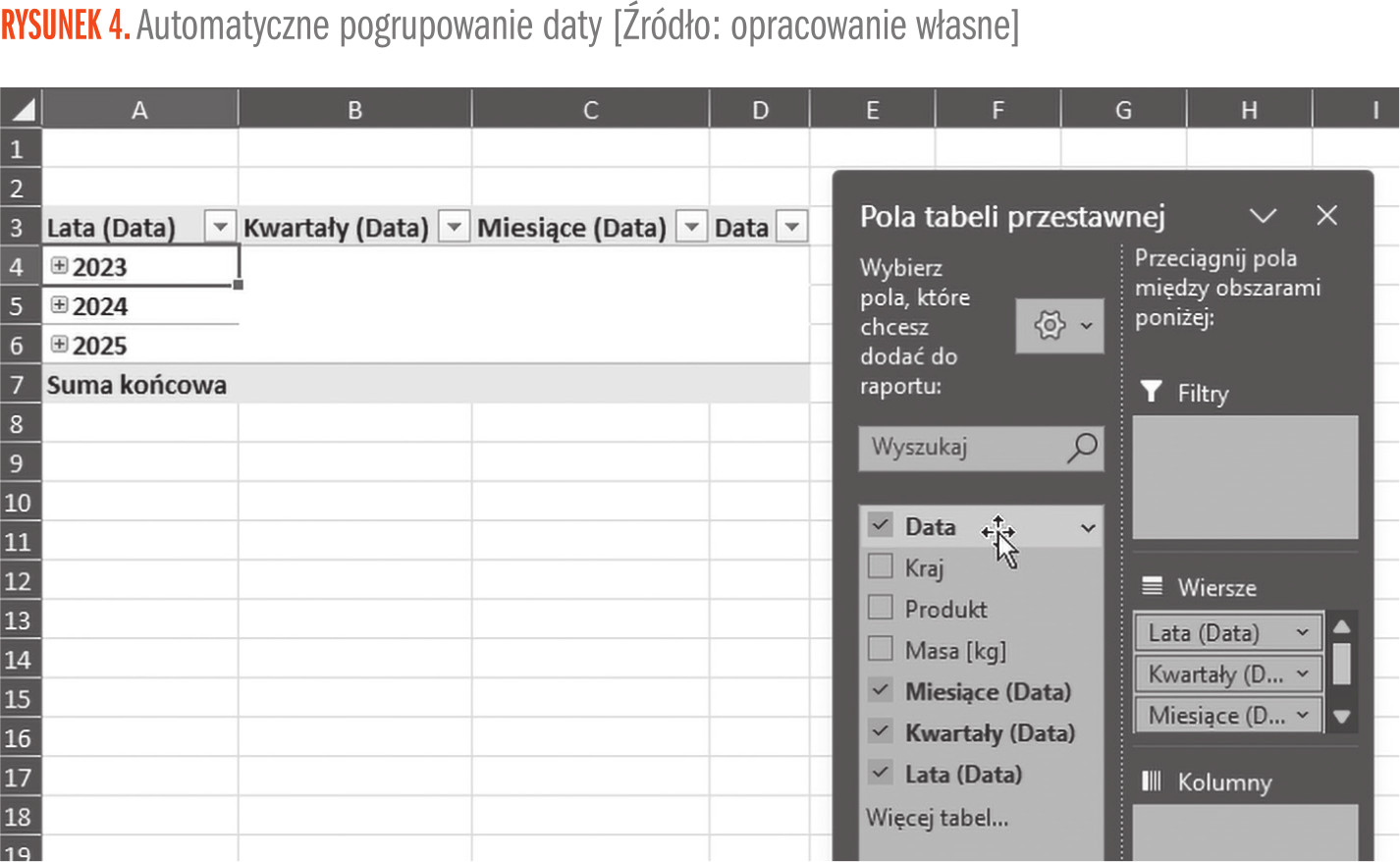Click the select-all corner triangle
The height and width of the screenshot is (862, 1400).
click(x=22, y=109)
